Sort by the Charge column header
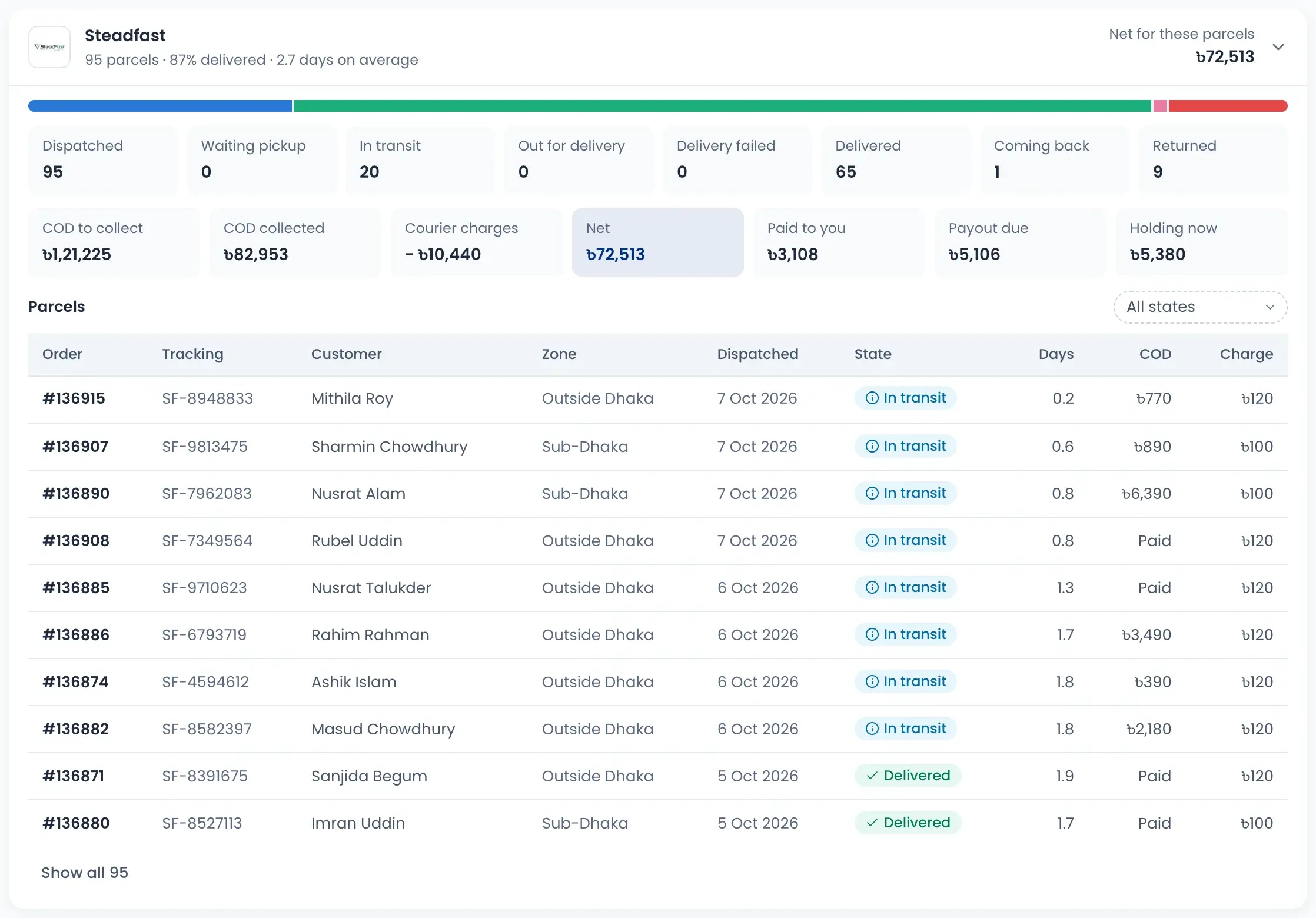The width and height of the screenshot is (1316, 918). [x=1247, y=354]
